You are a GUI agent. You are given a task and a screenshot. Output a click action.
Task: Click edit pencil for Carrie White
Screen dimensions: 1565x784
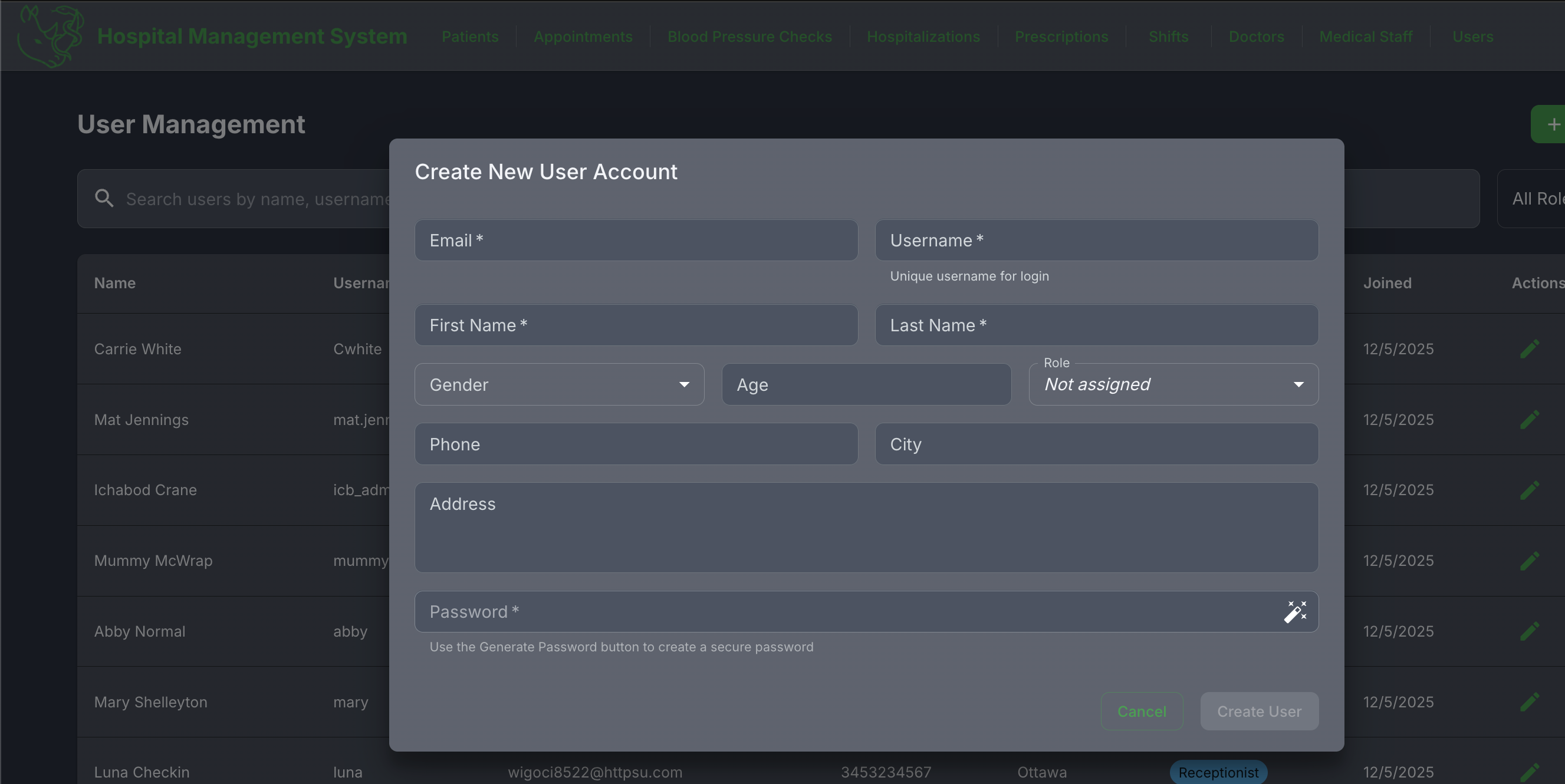tap(1529, 349)
